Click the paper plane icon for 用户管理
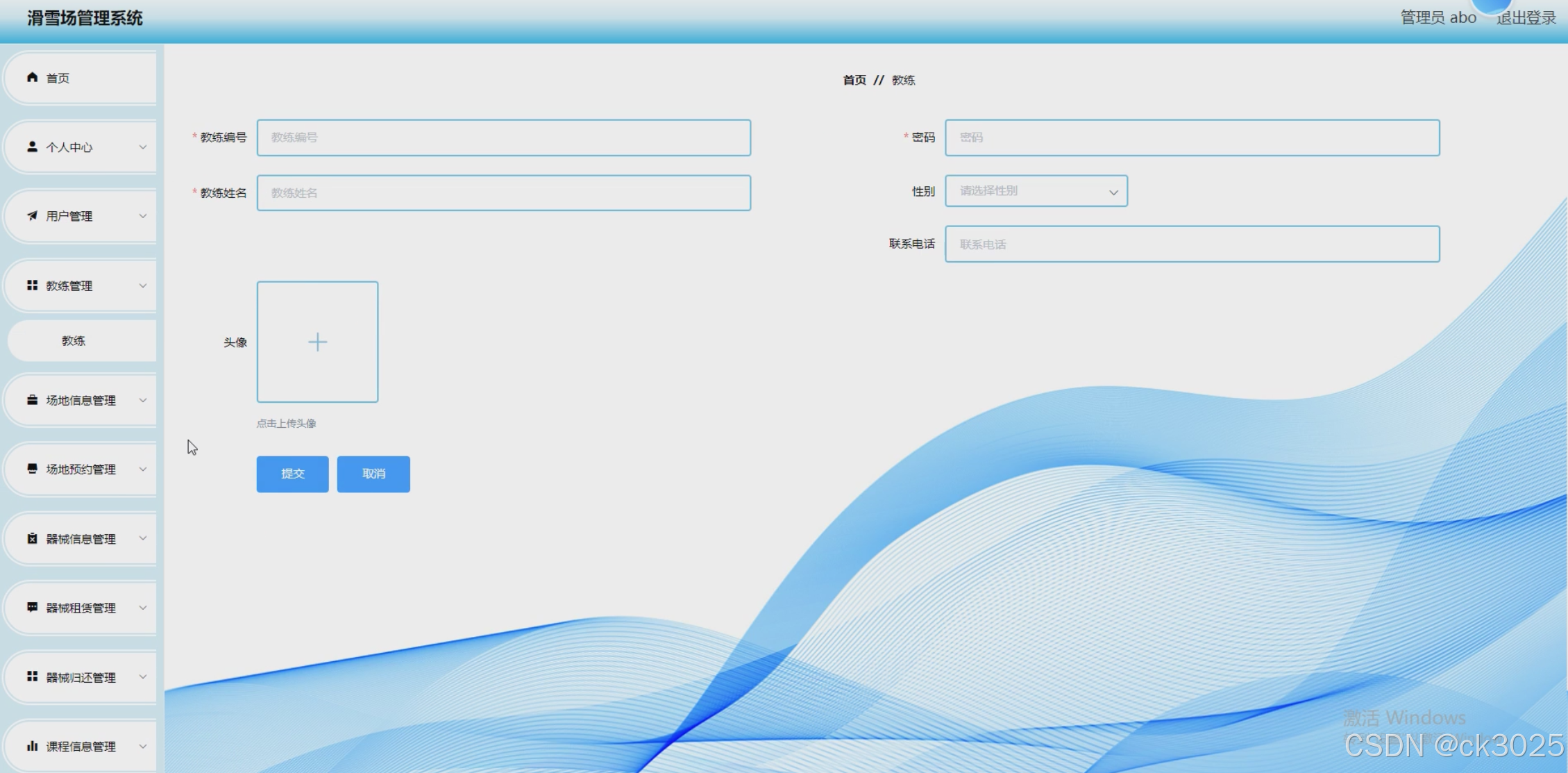Screen dimensions: 1568x773 [32, 216]
